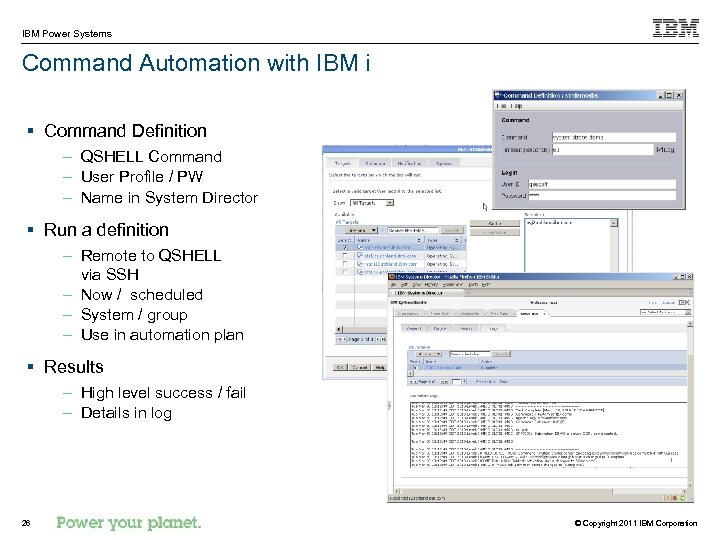The height and width of the screenshot is (540, 720).
Task: Open the Actions dropdown above the targets table
Action: (361, 230)
